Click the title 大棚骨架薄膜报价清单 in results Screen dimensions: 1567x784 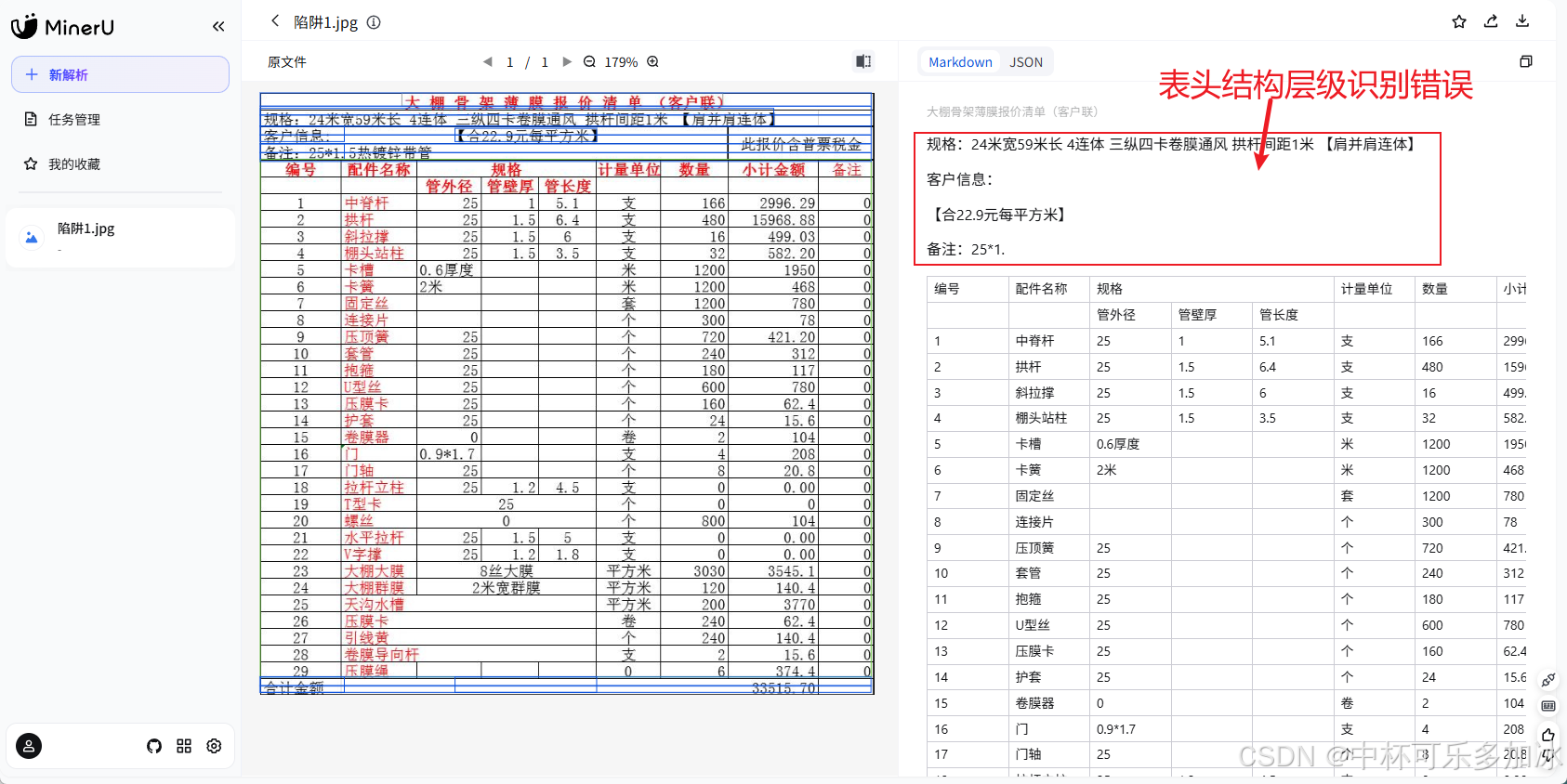(1012, 111)
